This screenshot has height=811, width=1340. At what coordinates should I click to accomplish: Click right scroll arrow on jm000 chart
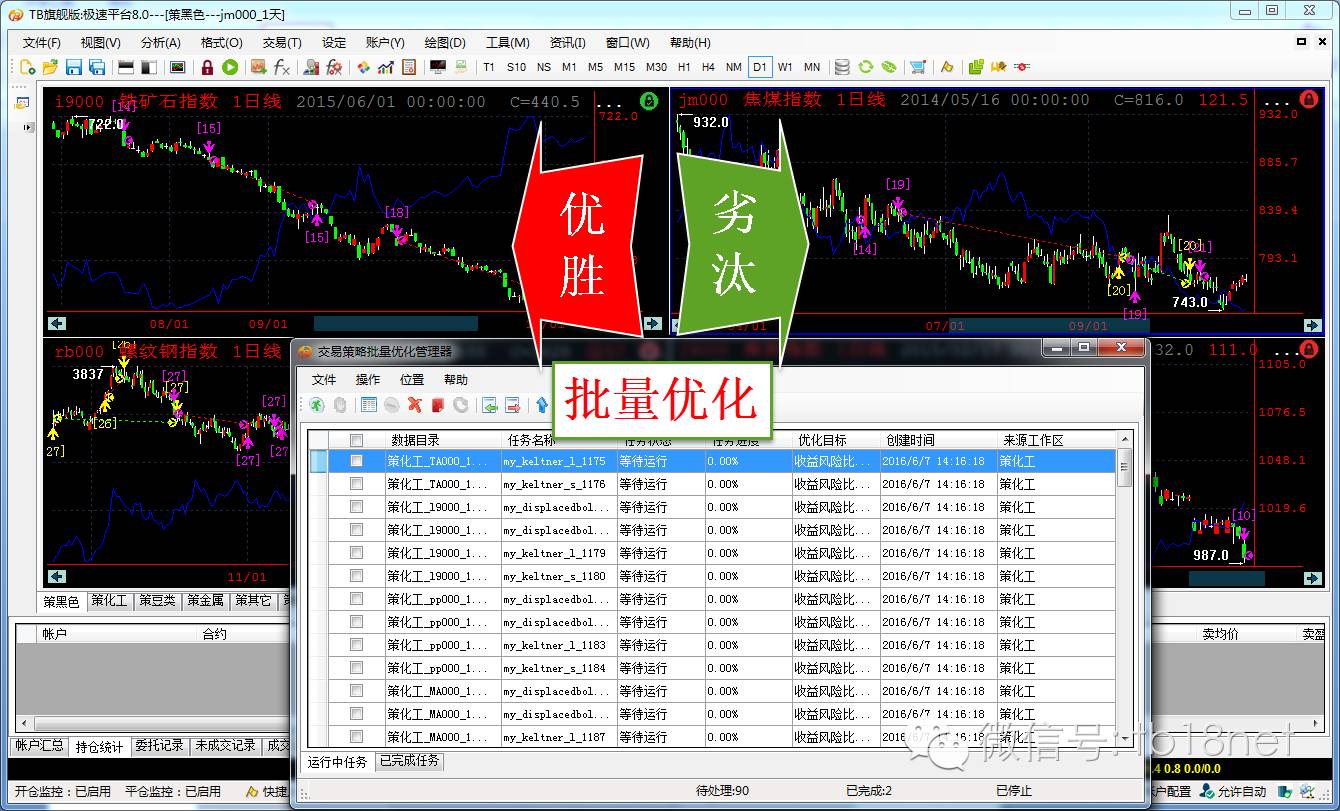click(1313, 325)
